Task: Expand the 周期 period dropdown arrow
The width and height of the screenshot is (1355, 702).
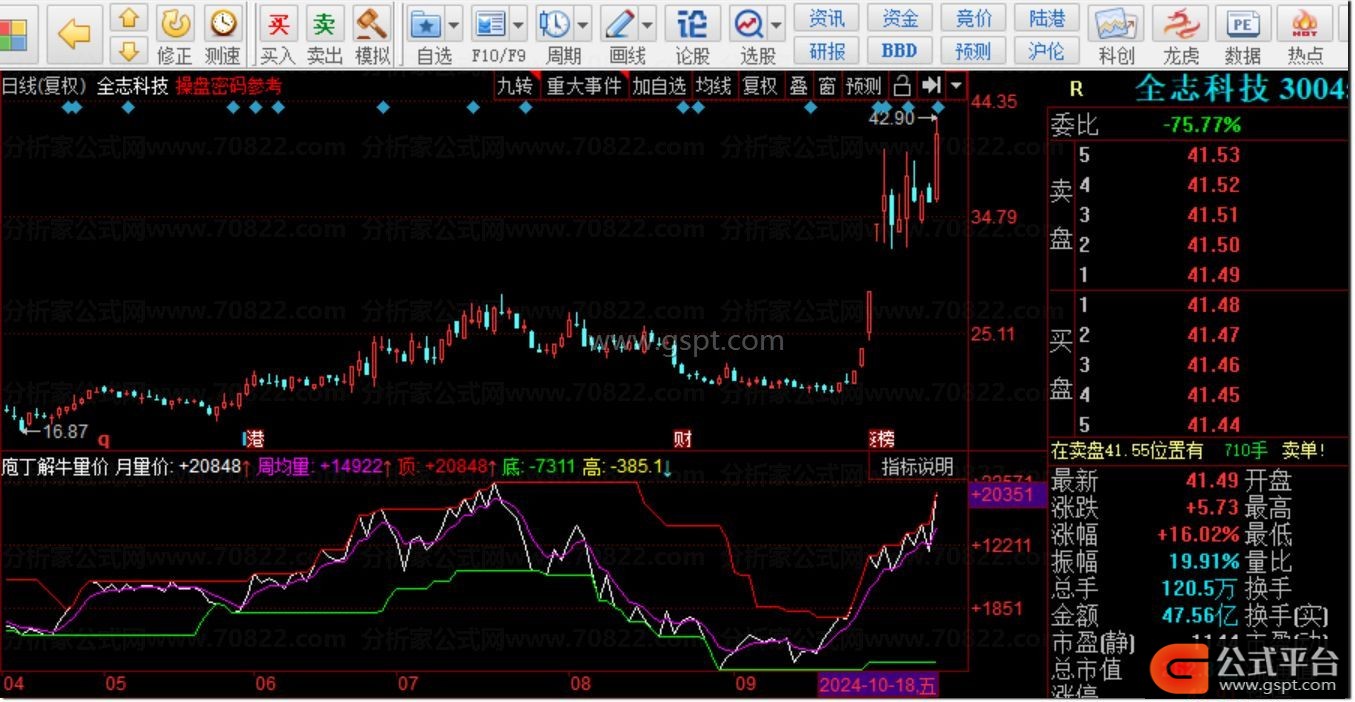Action: coord(582,24)
